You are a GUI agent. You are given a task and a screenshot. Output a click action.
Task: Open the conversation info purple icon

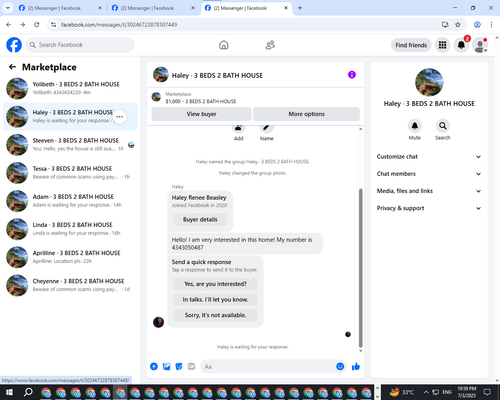point(352,75)
